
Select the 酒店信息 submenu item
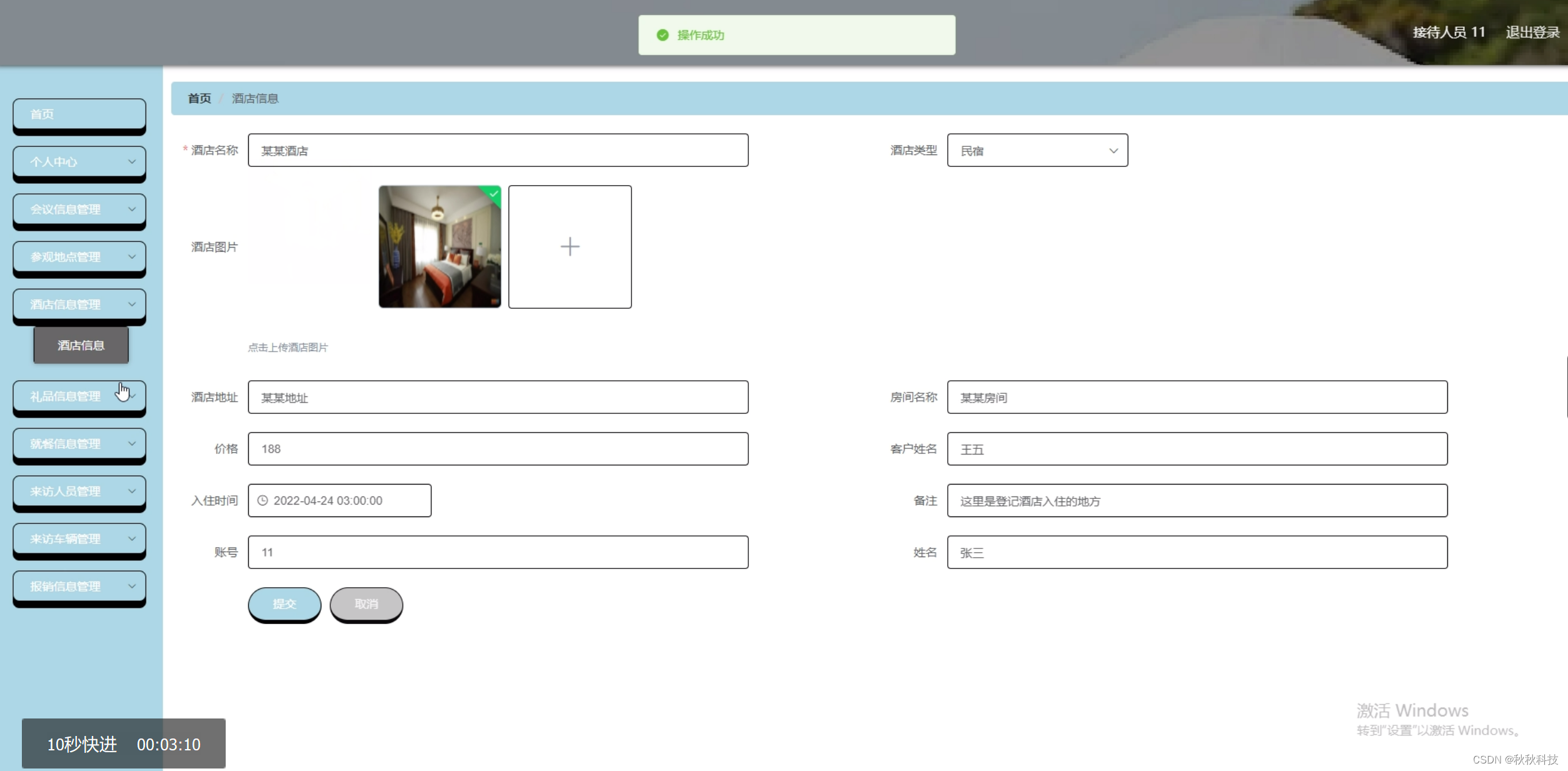pos(81,345)
